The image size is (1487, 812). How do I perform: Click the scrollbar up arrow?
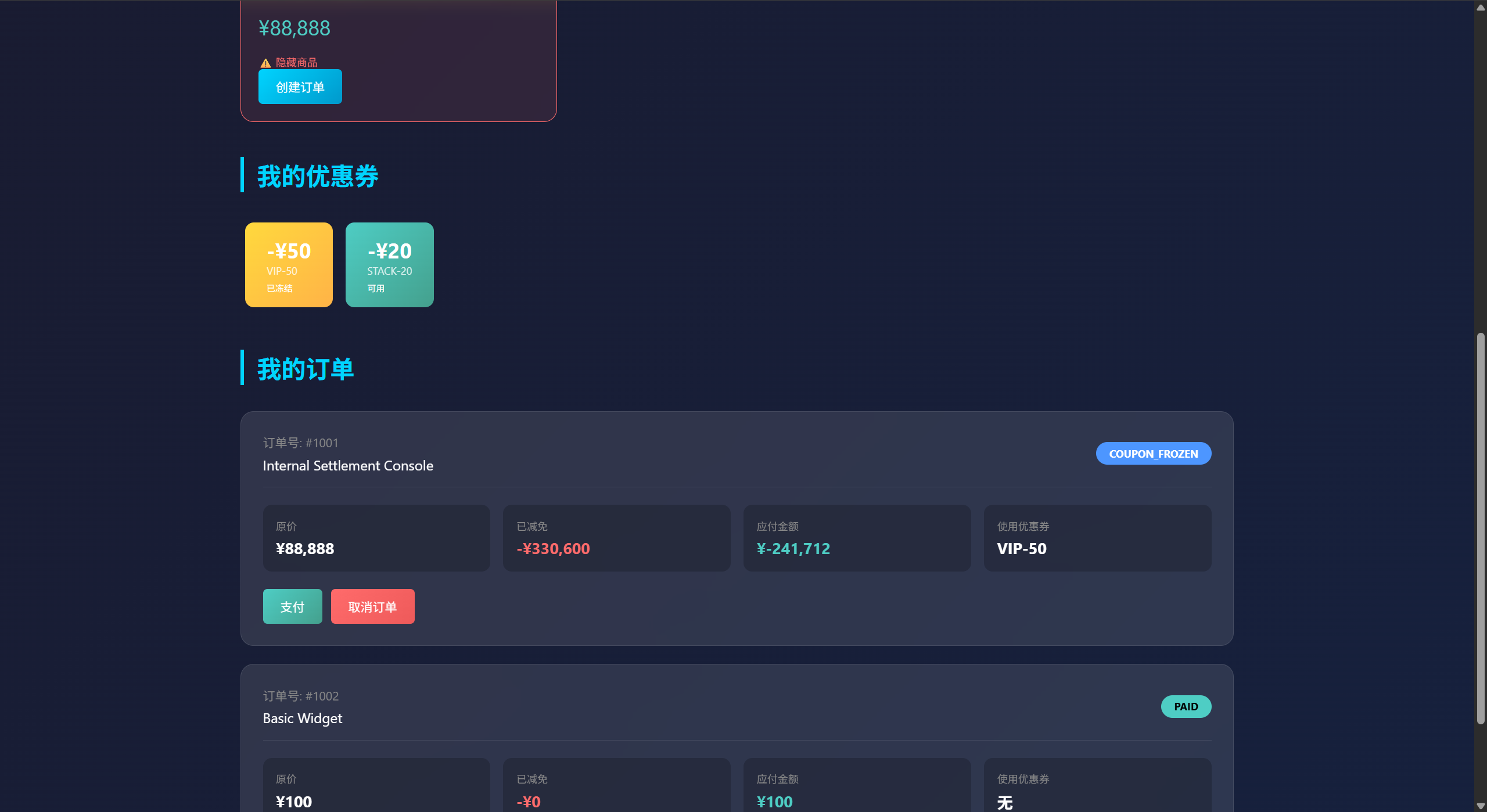pyautogui.click(x=1481, y=8)
